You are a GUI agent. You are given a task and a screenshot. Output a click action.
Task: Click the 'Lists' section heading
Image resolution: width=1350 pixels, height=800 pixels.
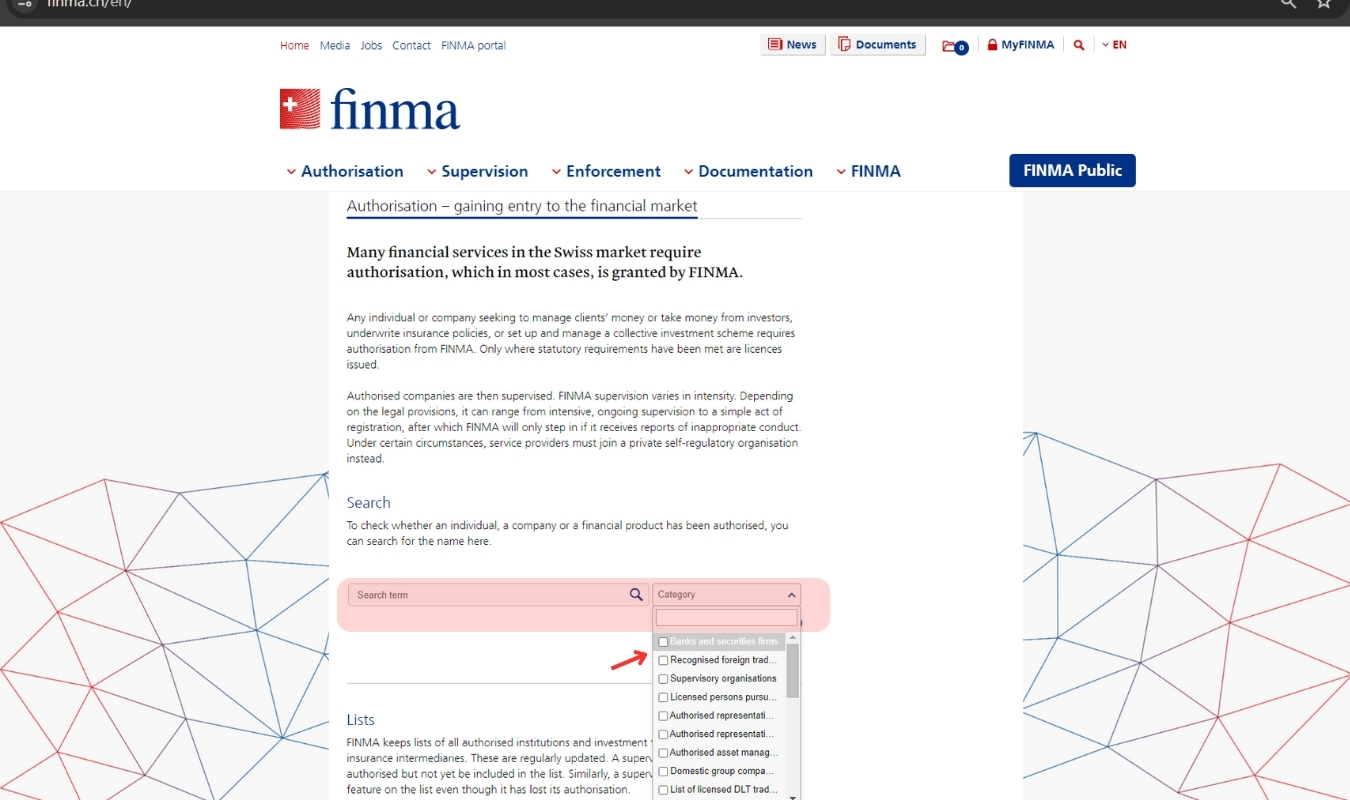click(x=360, y=719)
